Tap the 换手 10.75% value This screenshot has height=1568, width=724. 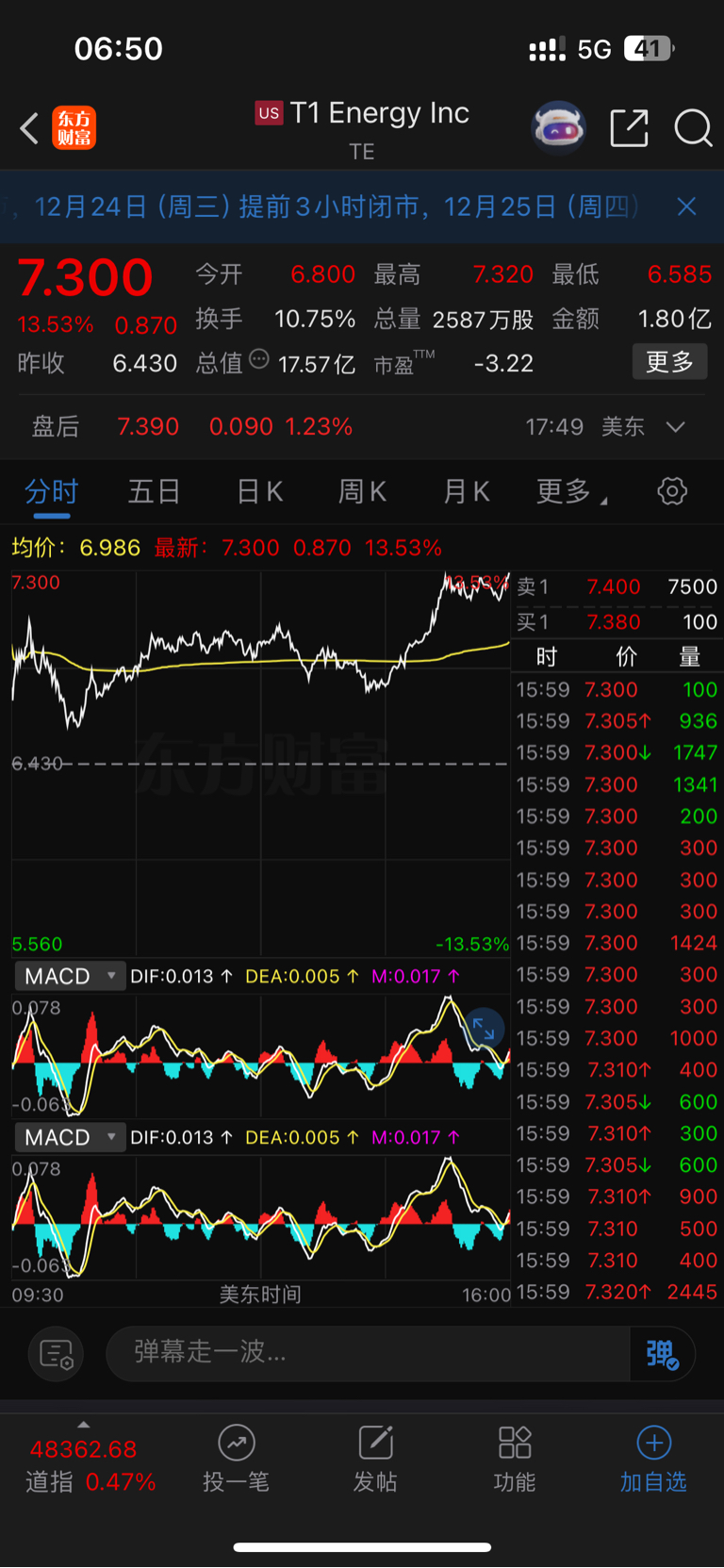[315, 320]
